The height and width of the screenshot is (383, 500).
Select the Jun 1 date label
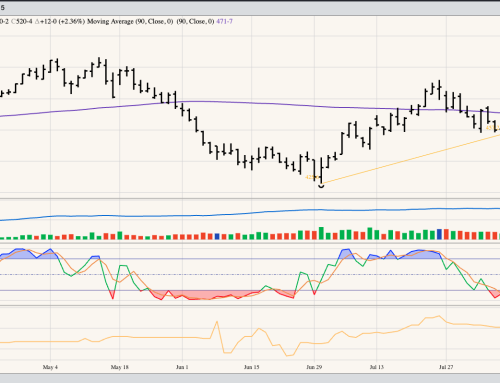pos(182,367)
